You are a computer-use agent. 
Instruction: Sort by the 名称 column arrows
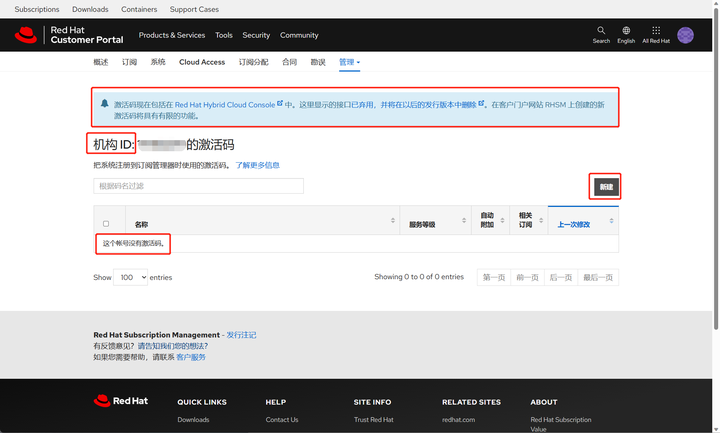393,220
